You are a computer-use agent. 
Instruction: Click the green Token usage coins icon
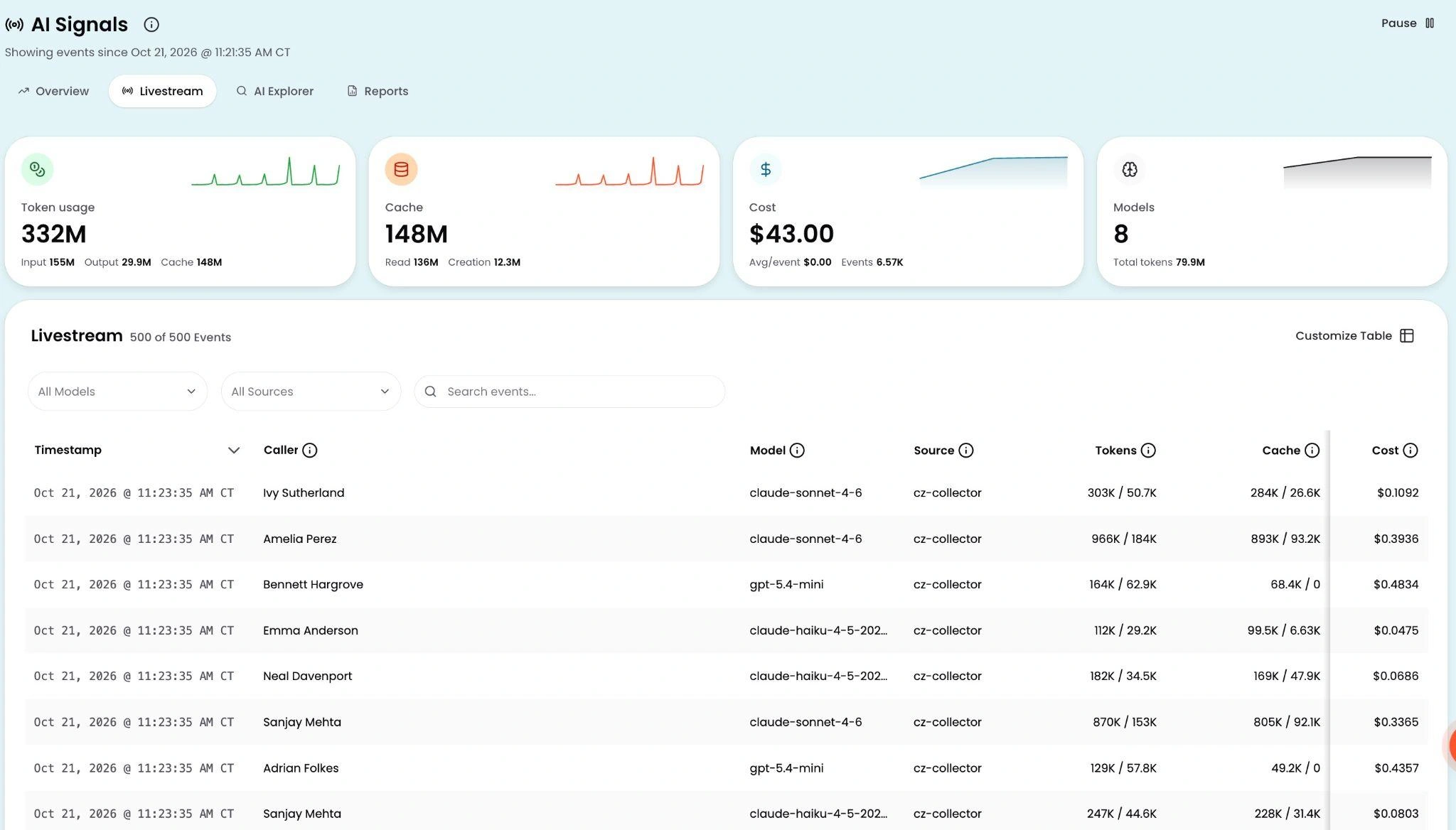pyautogui.click(x=37, y=169)
